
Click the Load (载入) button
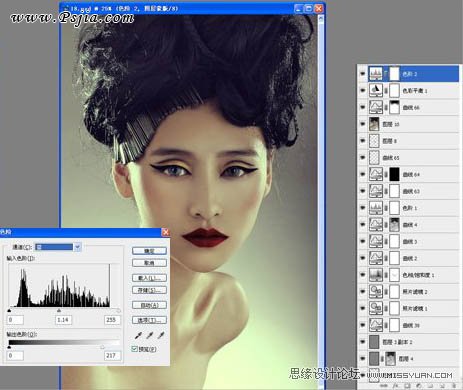[149, 278]
